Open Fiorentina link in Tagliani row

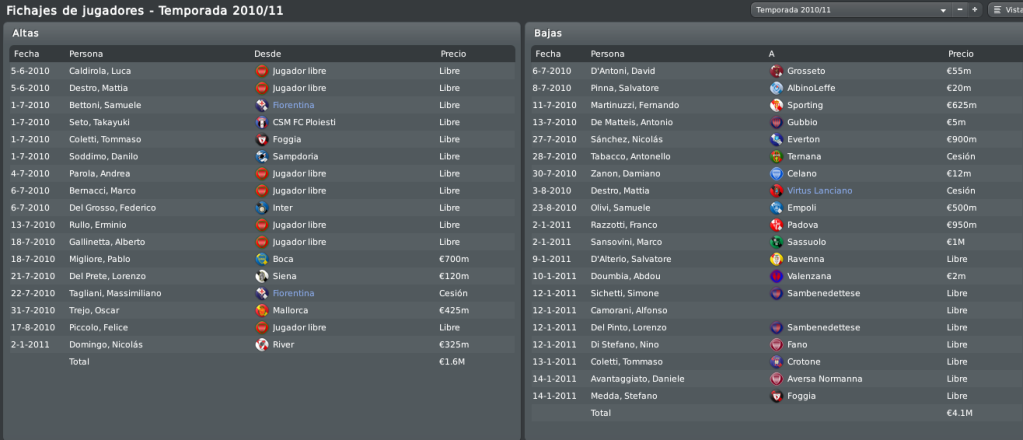pos(294,294)
